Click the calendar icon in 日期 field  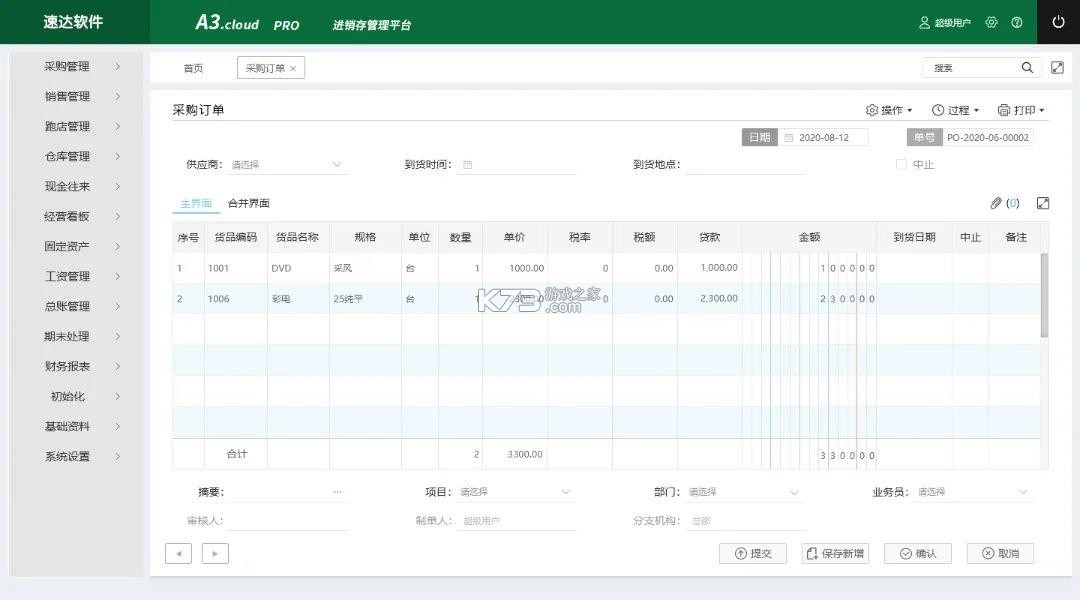(x=789, y=138)
